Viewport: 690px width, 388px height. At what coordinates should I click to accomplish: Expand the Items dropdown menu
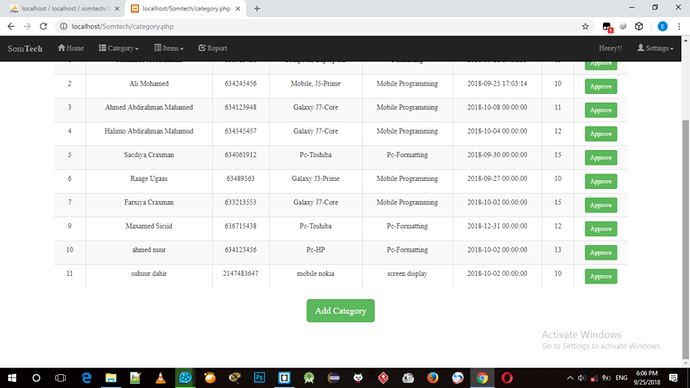(169, 48)
